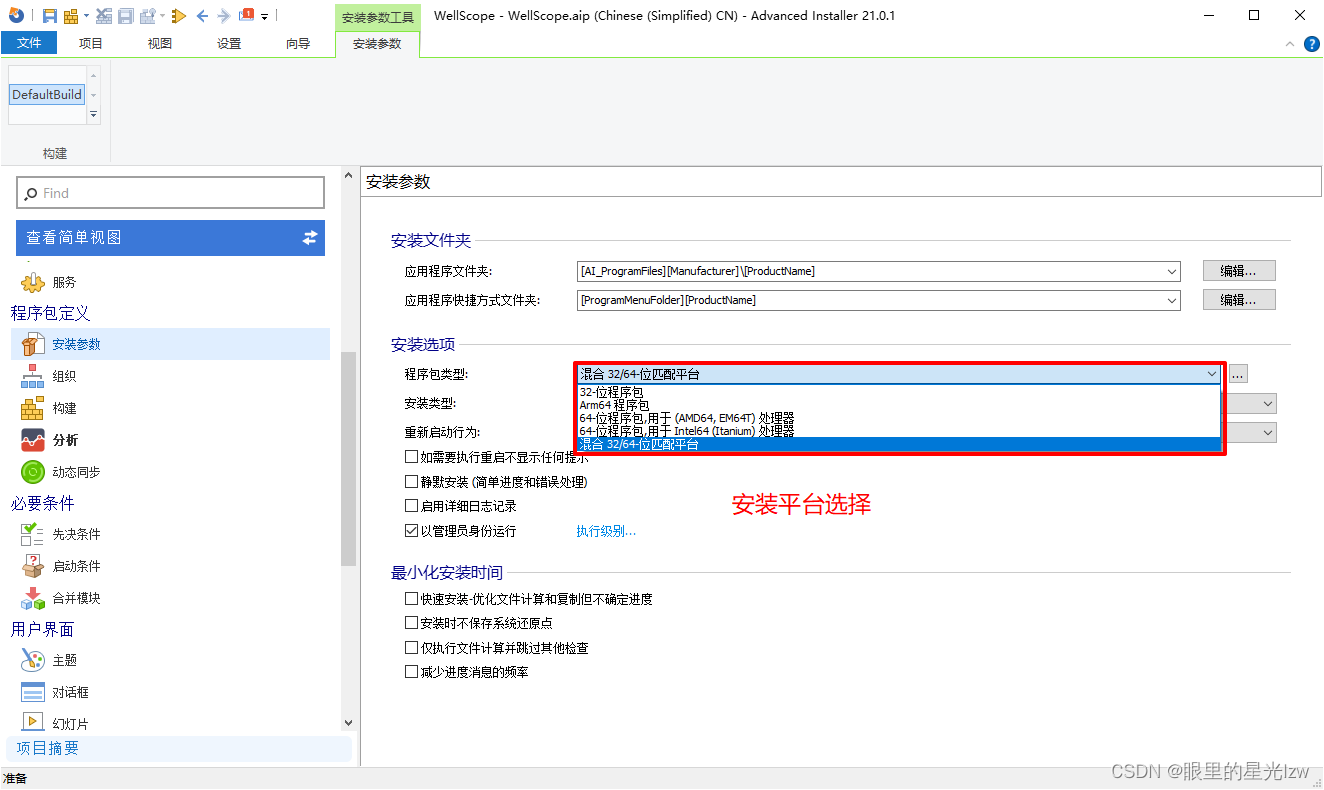
Task: Choose highlighted 混合 32/64-位匹配平台 list option
Action: pyautogui.click(x=898, y=444)
